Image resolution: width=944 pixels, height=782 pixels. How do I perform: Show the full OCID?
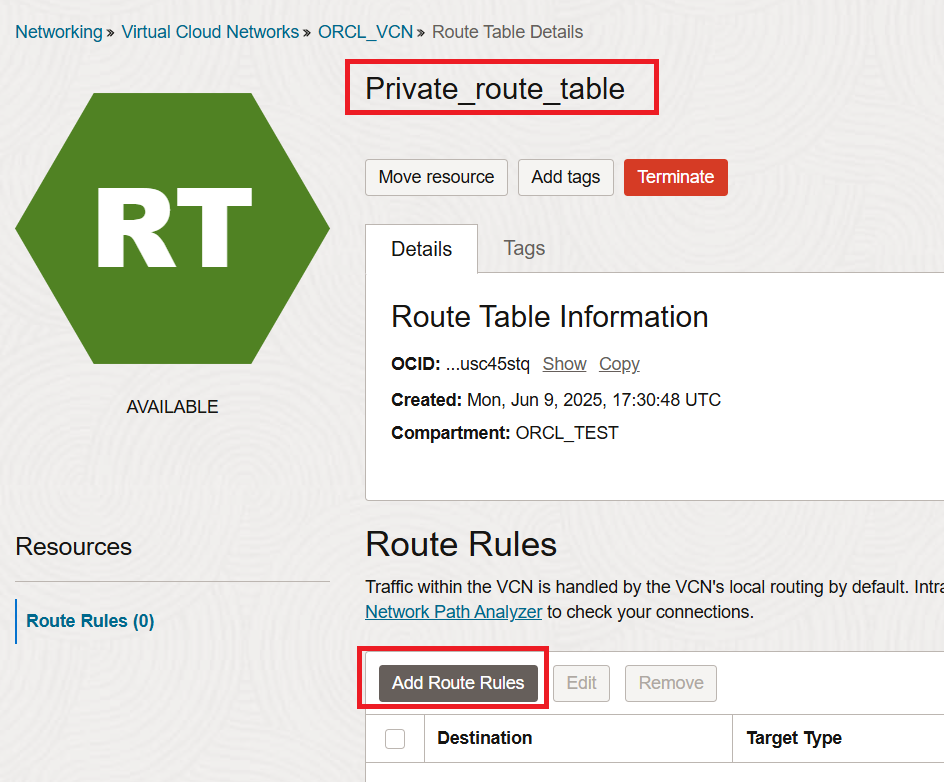click(564, 364)
